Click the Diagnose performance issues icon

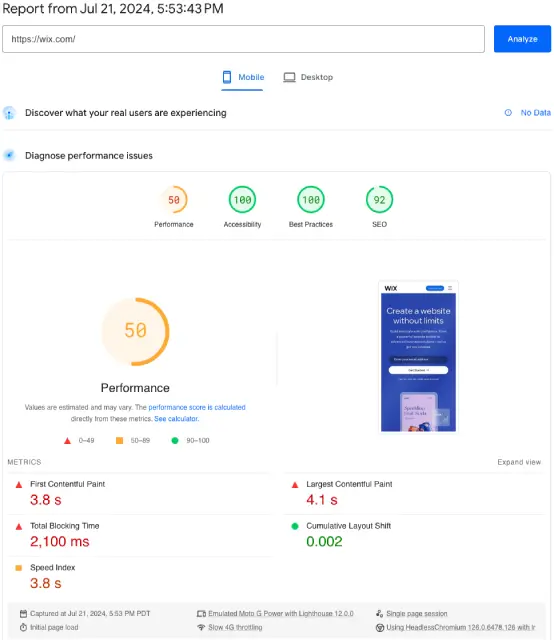9,155
